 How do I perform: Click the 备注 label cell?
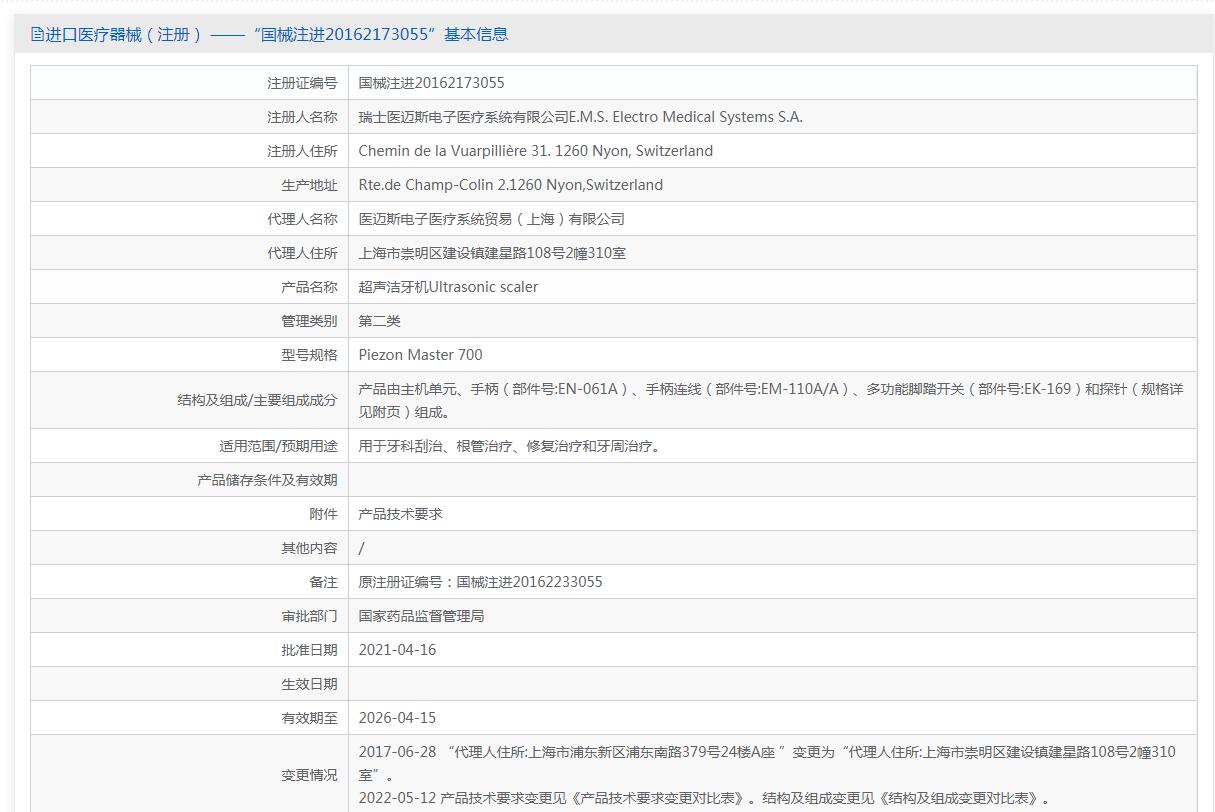point(189,582)
